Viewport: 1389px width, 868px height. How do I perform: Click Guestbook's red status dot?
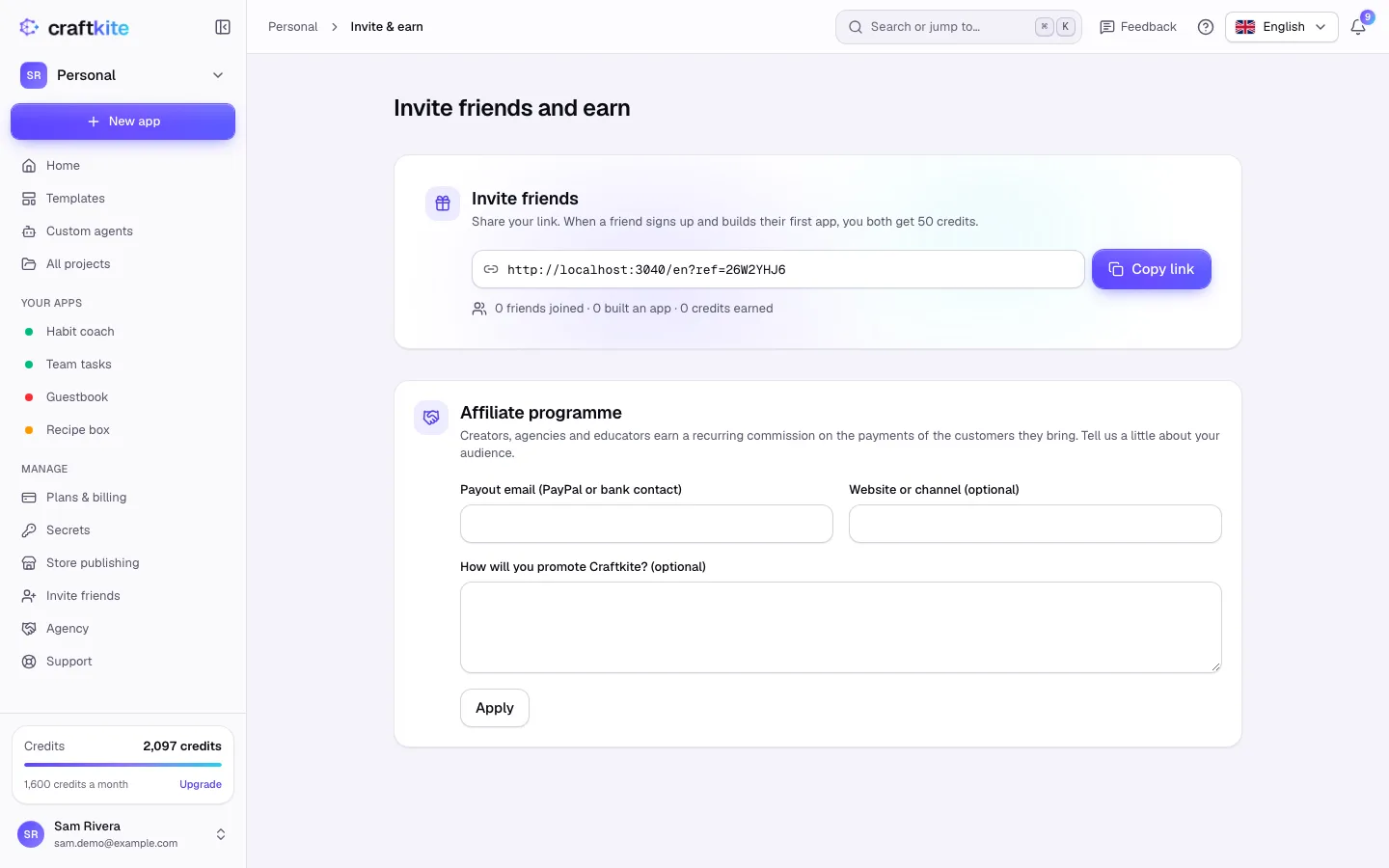click(29, 397)
